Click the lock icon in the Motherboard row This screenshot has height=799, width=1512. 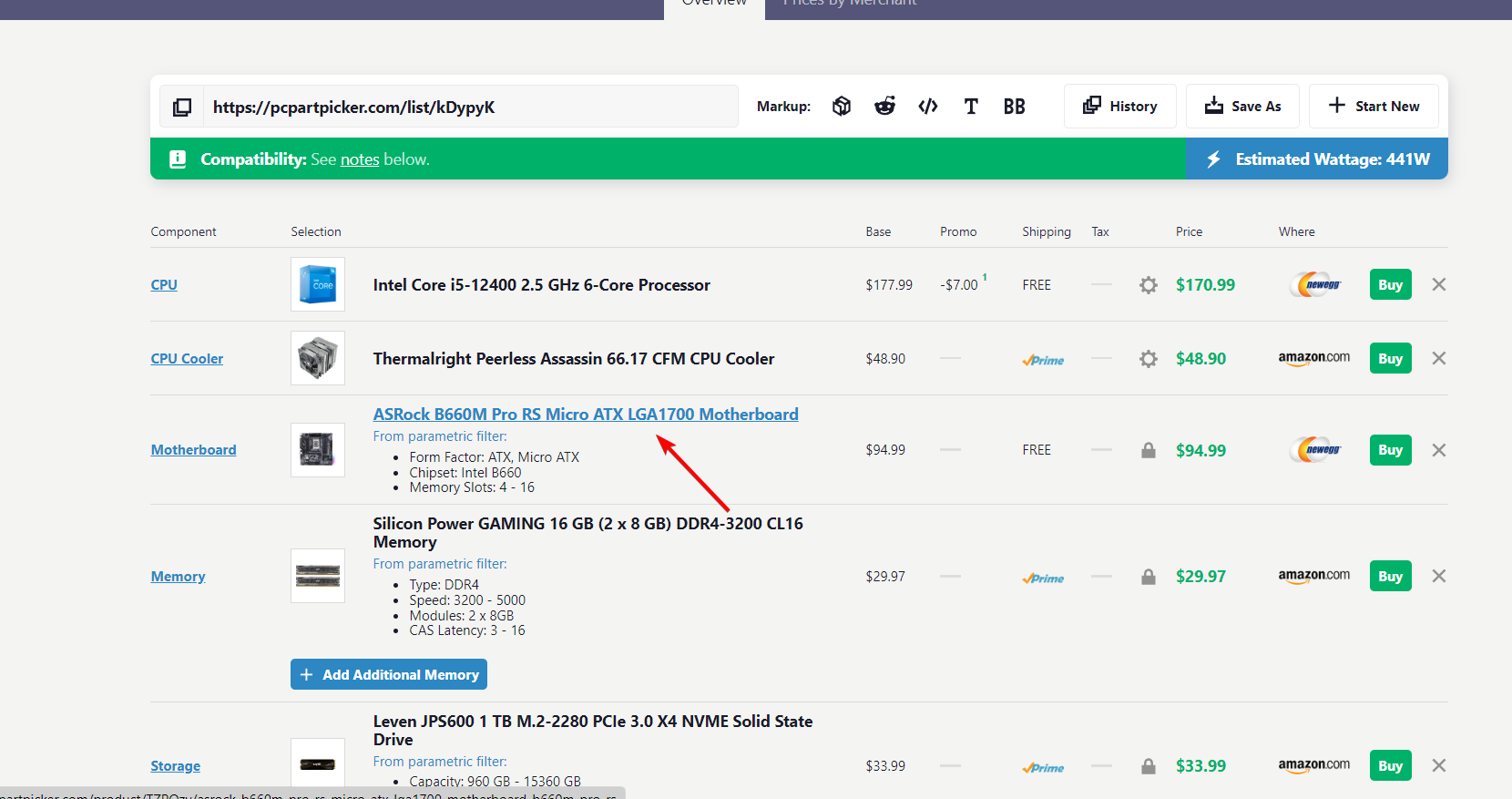1149,450
